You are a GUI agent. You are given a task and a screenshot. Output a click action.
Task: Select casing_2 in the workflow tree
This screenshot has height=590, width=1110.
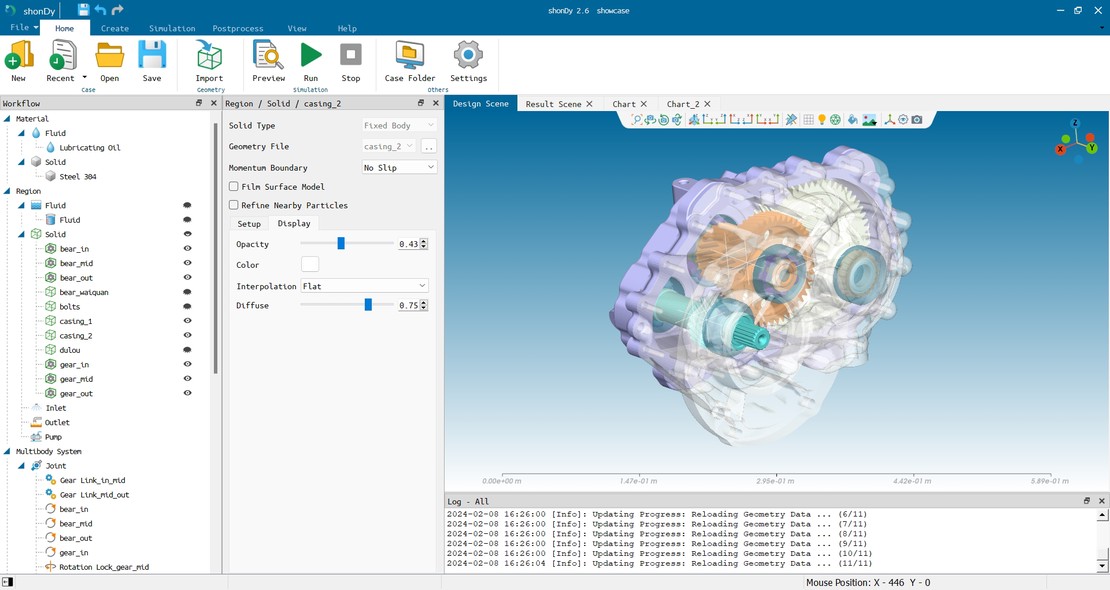click(x=76, y=336)
